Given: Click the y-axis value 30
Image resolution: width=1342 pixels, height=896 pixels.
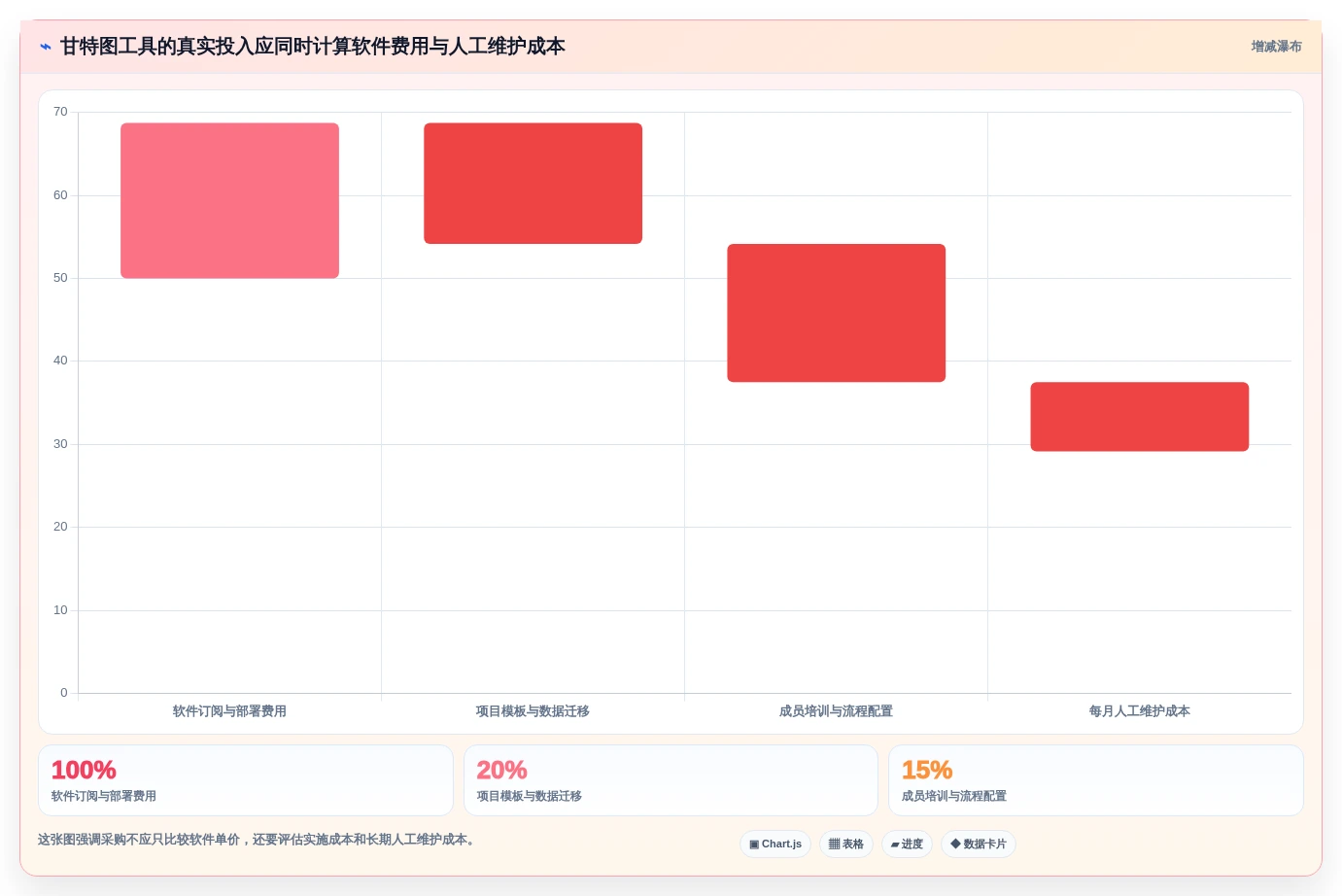Looking at the screenshot, I should [60, 444].
